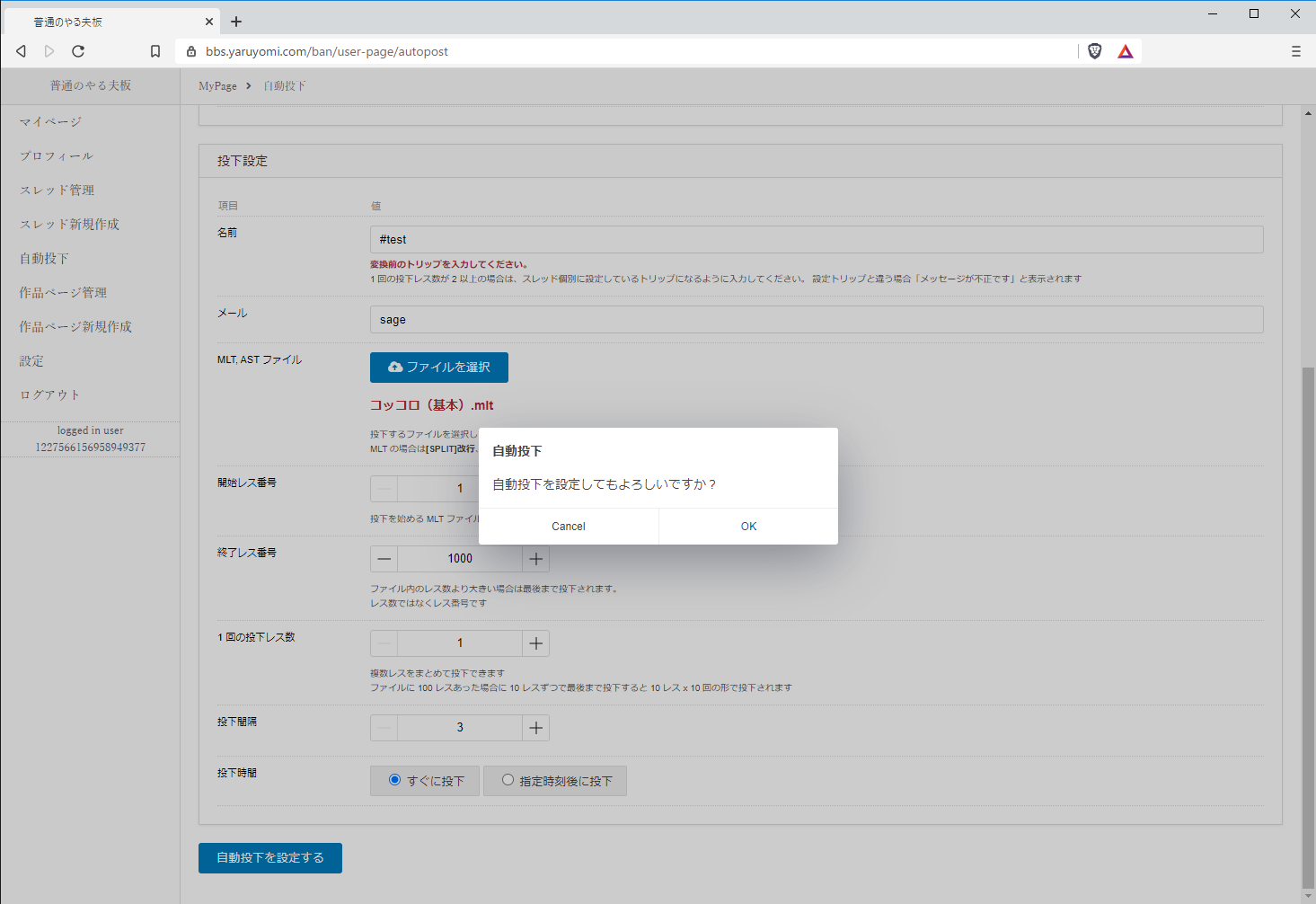Reload the page with the refresh icon
The width and height of the screenshot is (1316, 904).
[x=78, y=51]
